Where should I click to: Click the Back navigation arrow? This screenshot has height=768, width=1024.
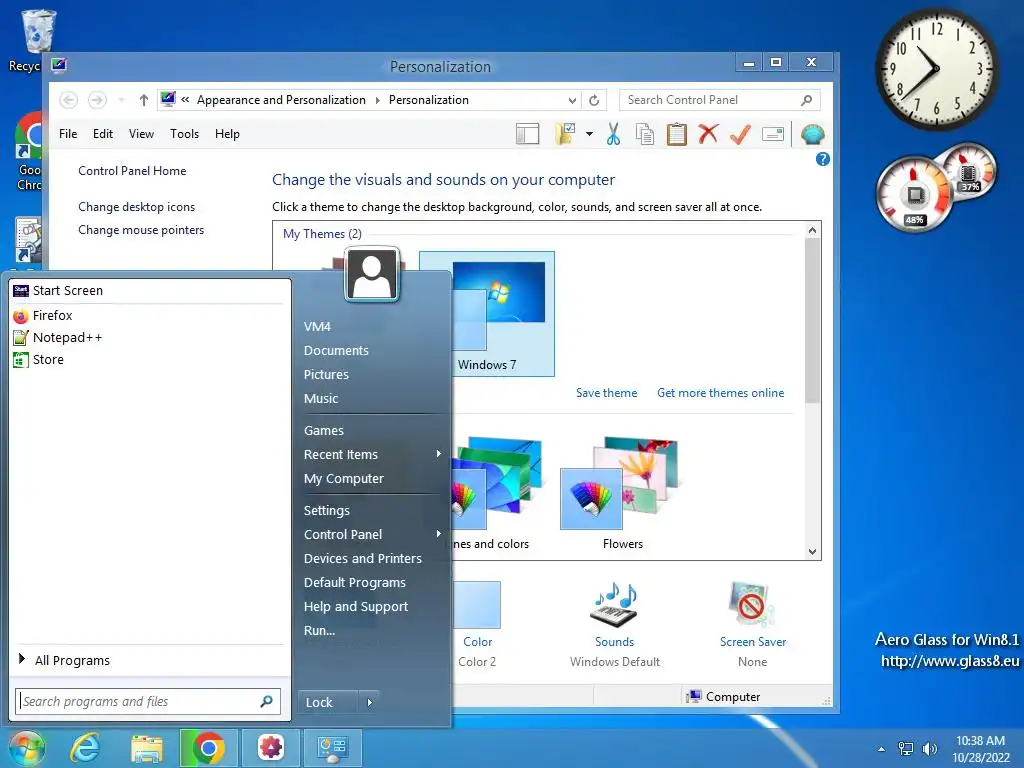tap(69, 100)
